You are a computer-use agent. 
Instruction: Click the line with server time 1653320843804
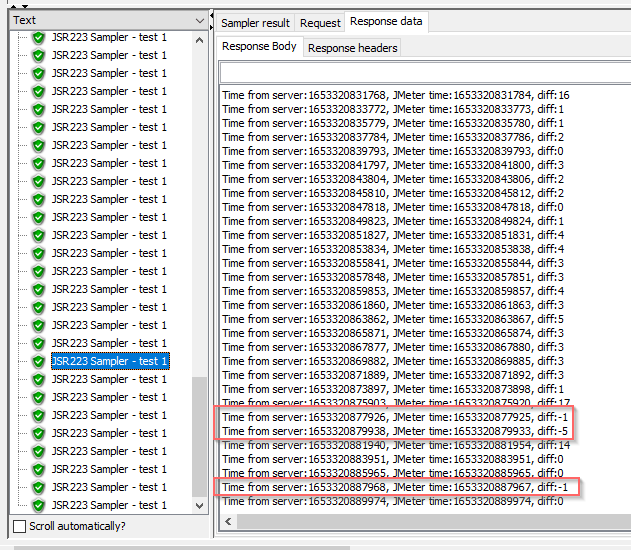393,179
